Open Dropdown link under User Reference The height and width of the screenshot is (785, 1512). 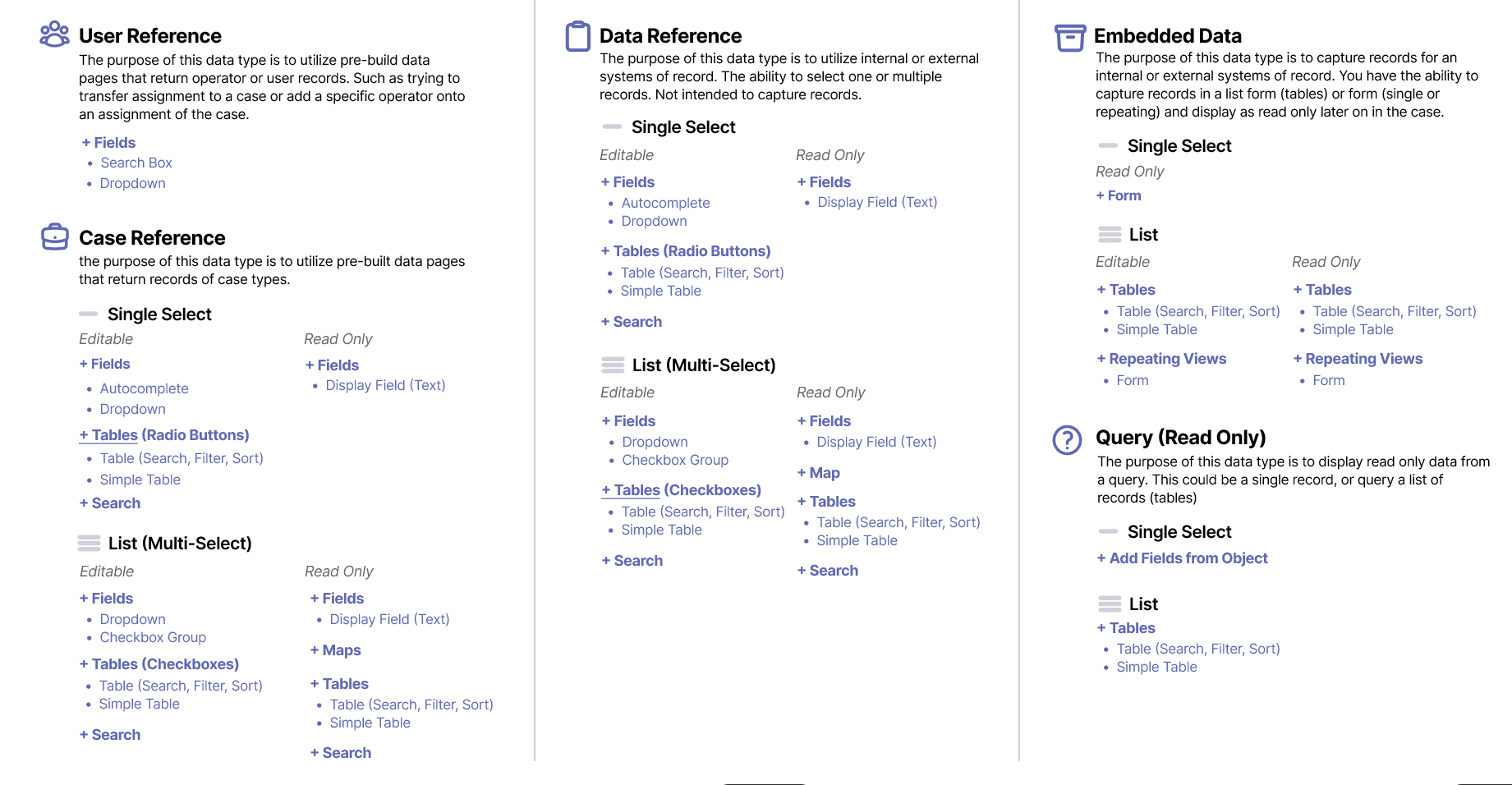[x=132, y=183]
